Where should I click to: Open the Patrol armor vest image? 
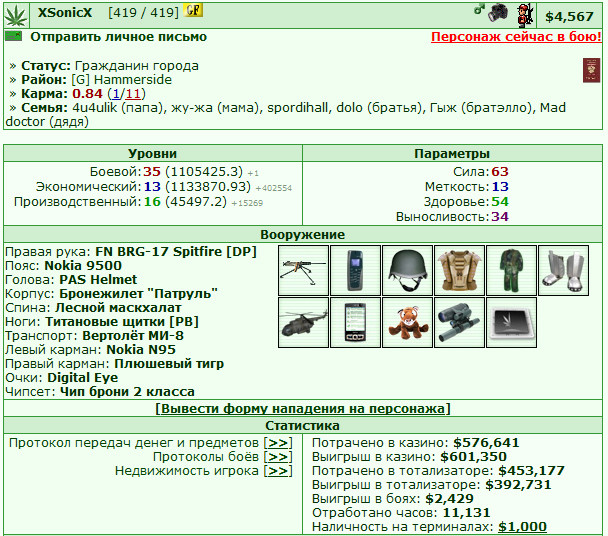point(459,270)
